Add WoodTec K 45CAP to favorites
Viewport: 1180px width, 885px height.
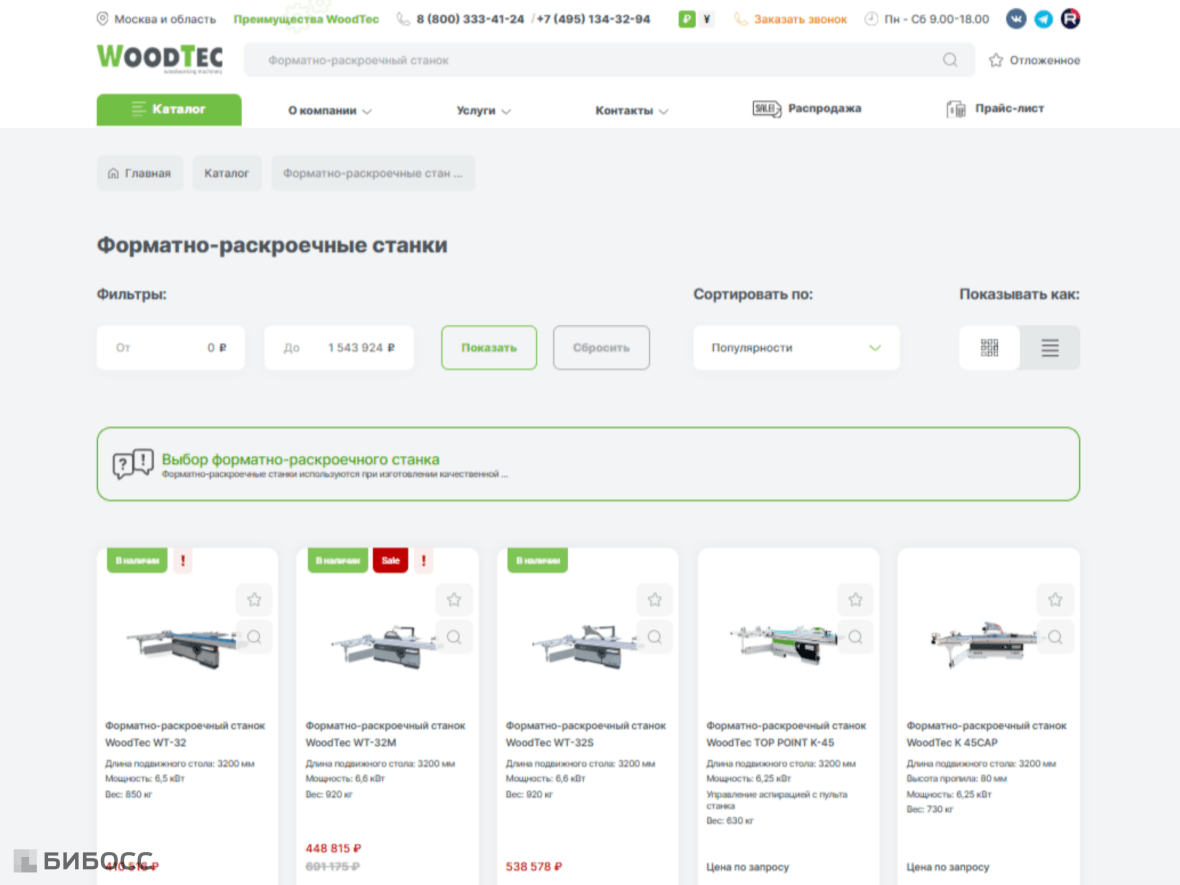[1055, 600]
